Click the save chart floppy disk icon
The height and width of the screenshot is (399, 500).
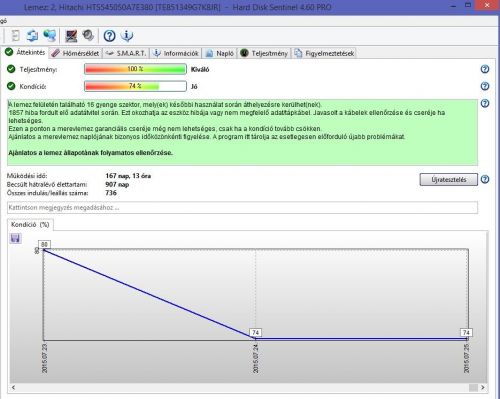[x=15, y=238]
